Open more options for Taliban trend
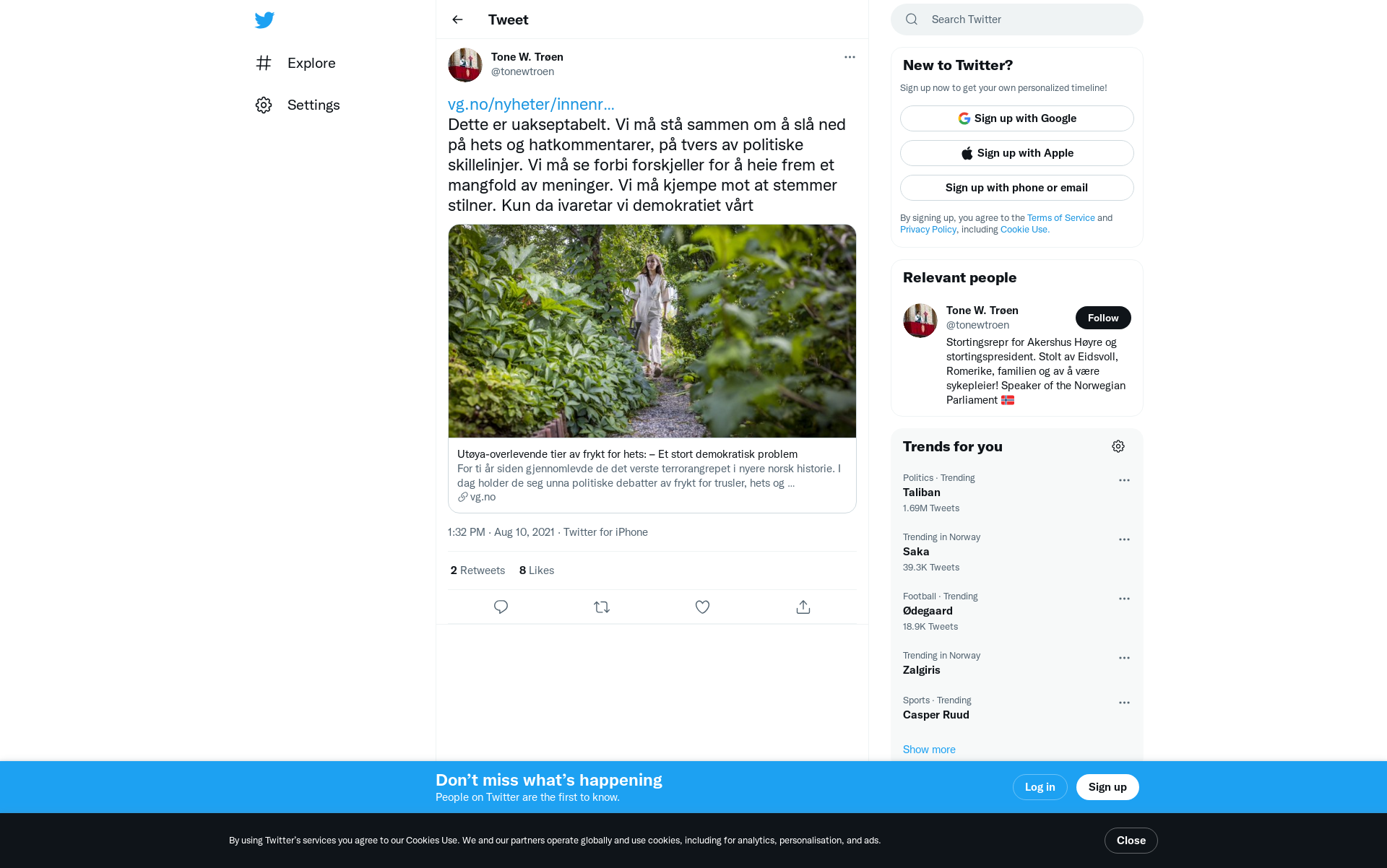 click(1124, 480)
